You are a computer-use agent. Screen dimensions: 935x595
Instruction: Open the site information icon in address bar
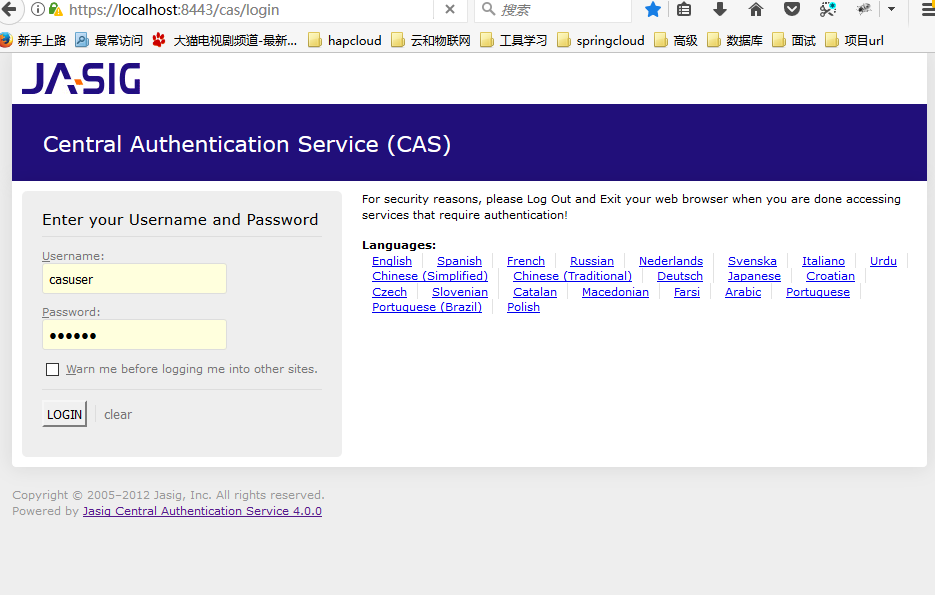pyautogui.click(x=38, y=9)
